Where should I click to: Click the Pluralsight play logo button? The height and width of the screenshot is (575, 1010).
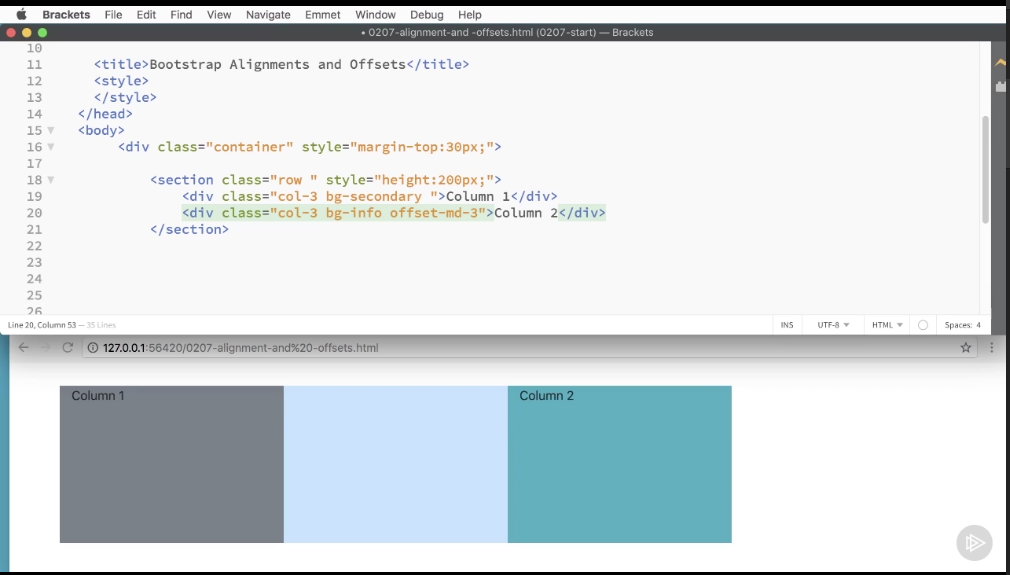974,543
